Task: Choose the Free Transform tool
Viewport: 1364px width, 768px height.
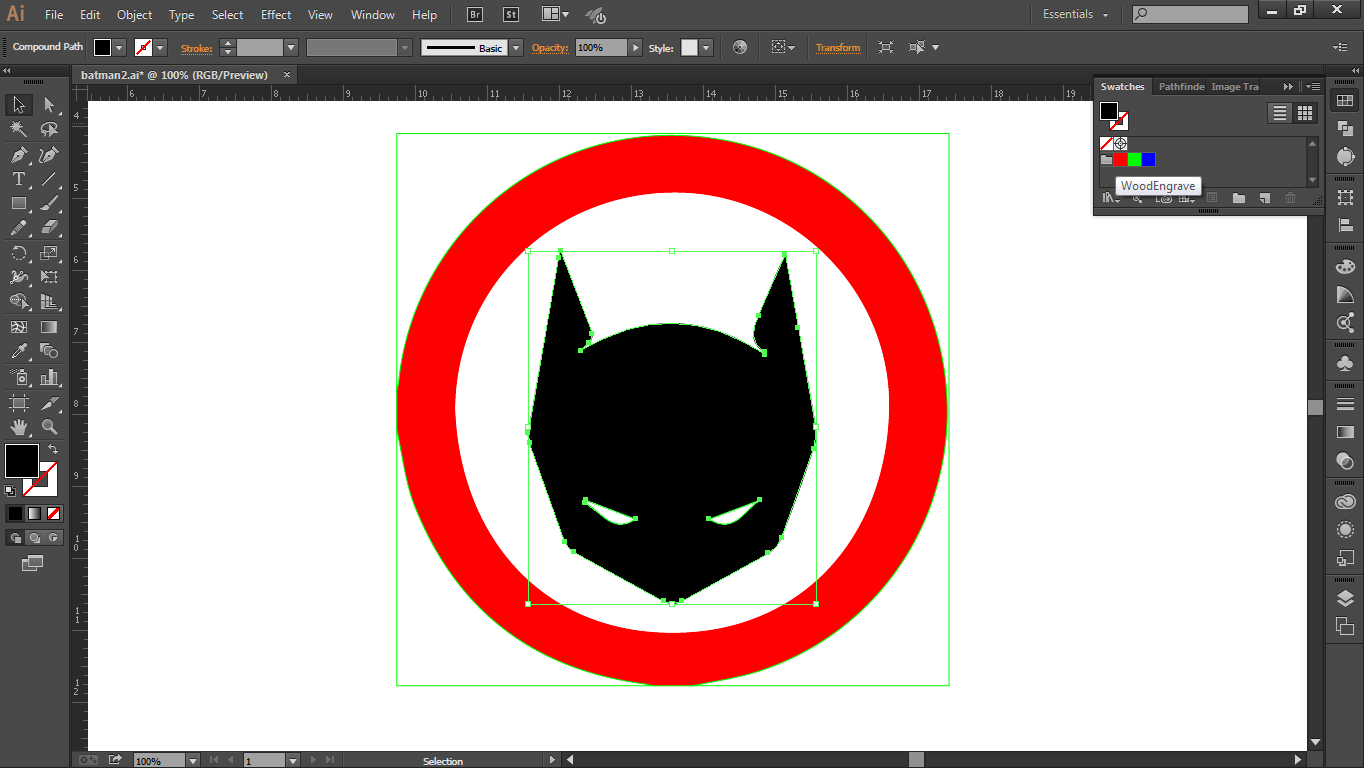Action: [49, 277]
